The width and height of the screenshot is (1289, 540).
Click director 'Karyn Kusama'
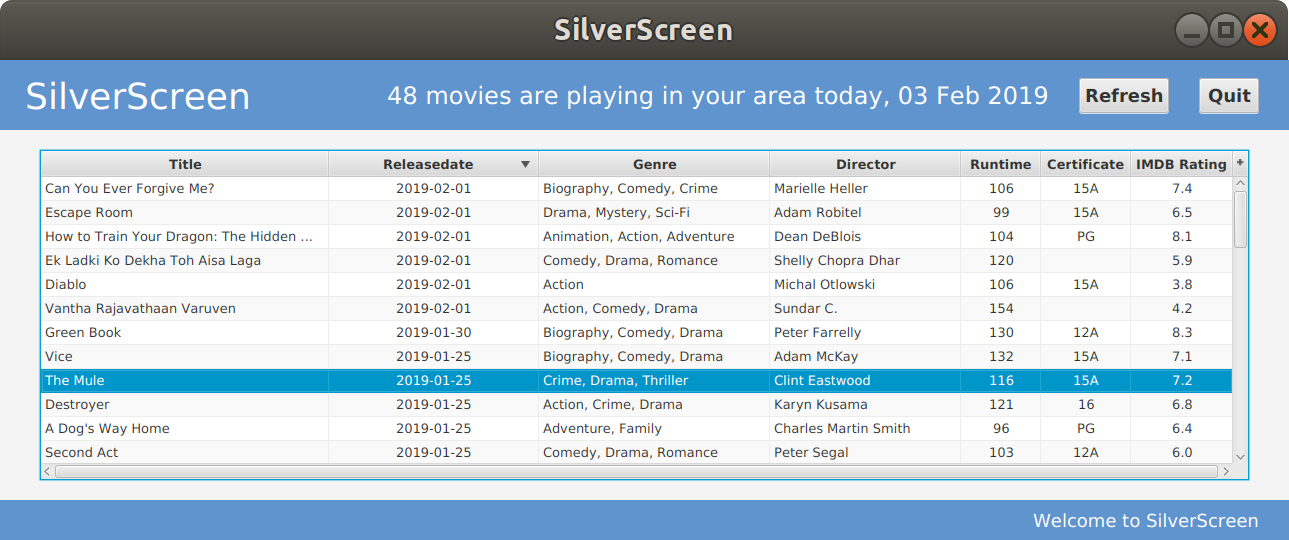pyautogui.click(x=821, y=404)
